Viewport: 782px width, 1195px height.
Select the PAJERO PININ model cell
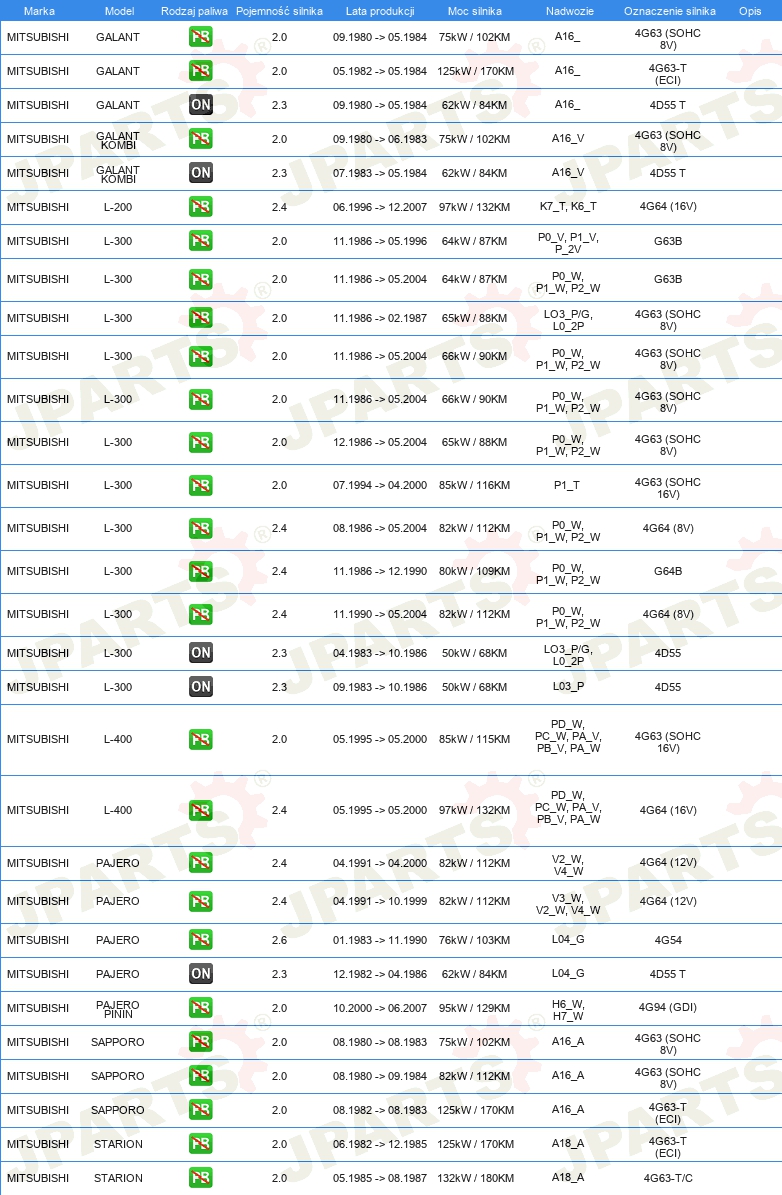pos(118,1009)
